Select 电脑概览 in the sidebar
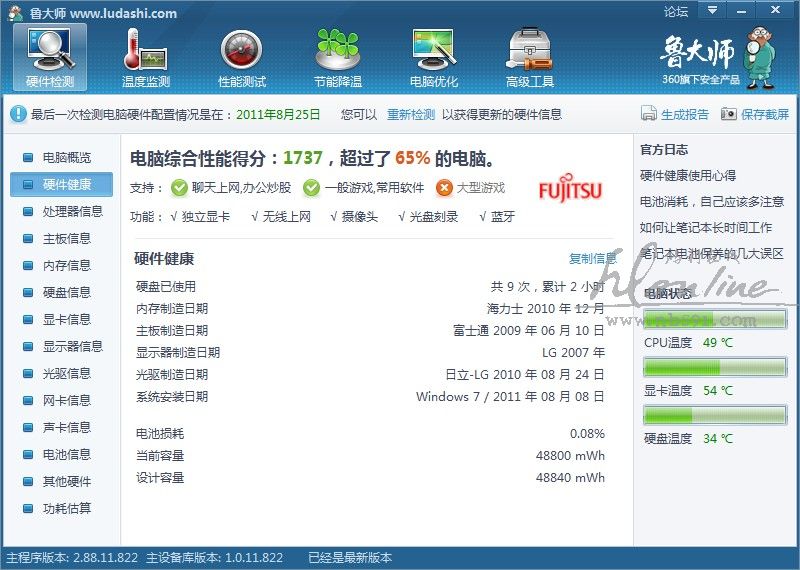 coord(66,157)
